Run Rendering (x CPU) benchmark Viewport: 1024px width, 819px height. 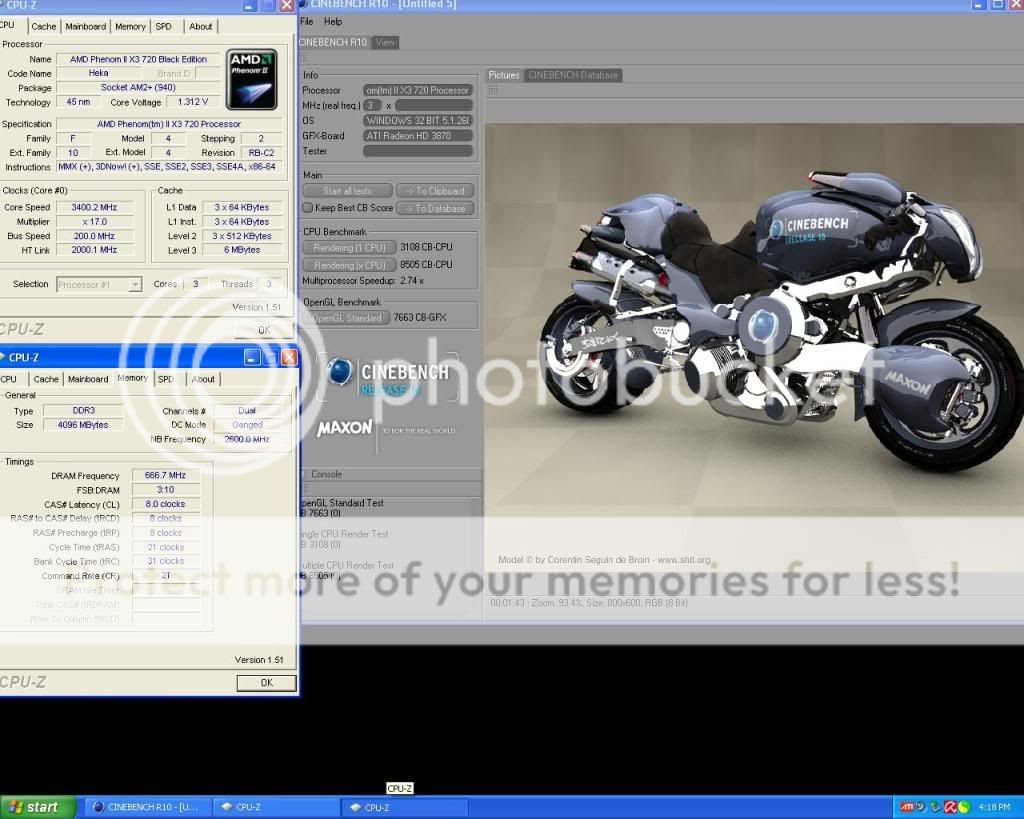click(349, 265)
